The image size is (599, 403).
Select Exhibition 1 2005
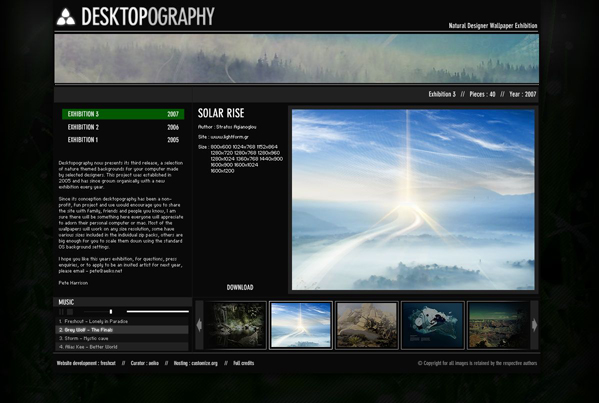pyautogui.click(x=123, y=140)
